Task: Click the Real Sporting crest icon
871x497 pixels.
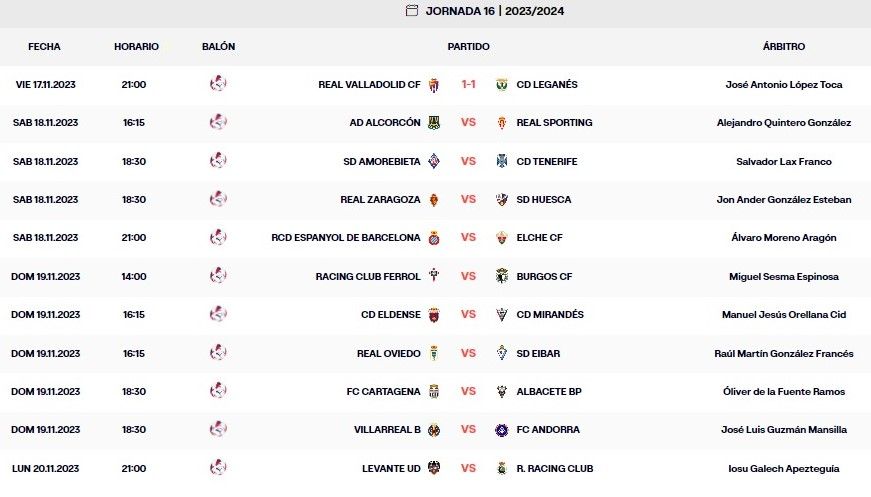Action: pyautogui.click(x=503, y=123)
